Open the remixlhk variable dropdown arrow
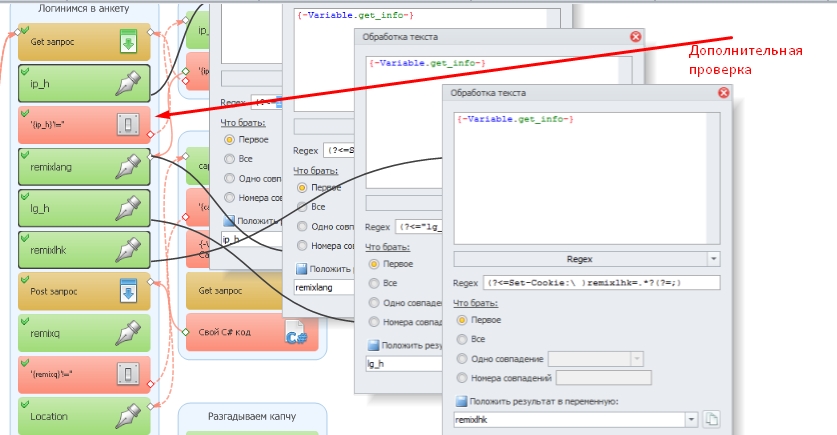837x435 pixels. 691,420
